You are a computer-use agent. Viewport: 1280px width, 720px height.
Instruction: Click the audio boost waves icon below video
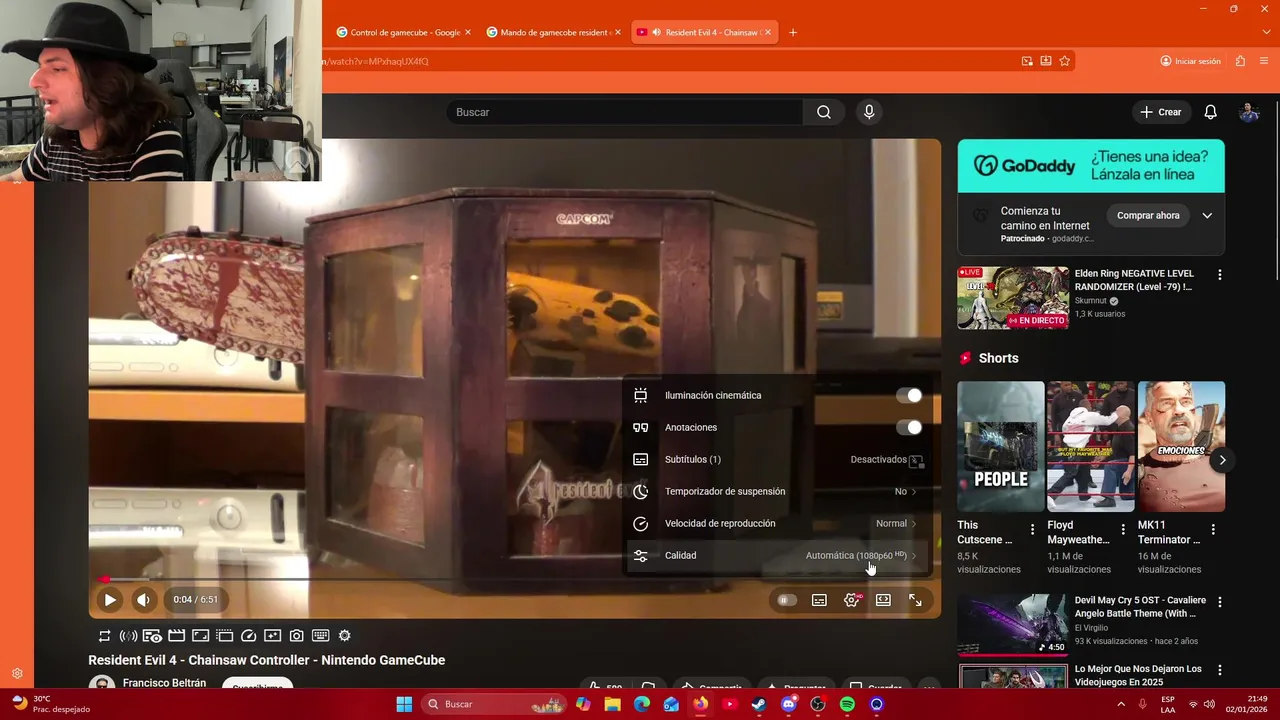(x=128, y=635)
